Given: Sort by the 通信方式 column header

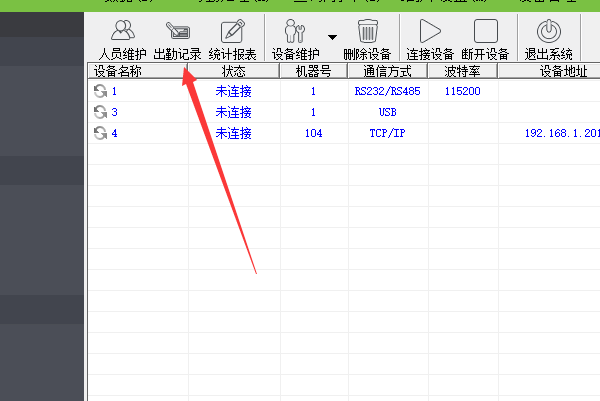Looking at the screenshot, I should click(387, 72).
